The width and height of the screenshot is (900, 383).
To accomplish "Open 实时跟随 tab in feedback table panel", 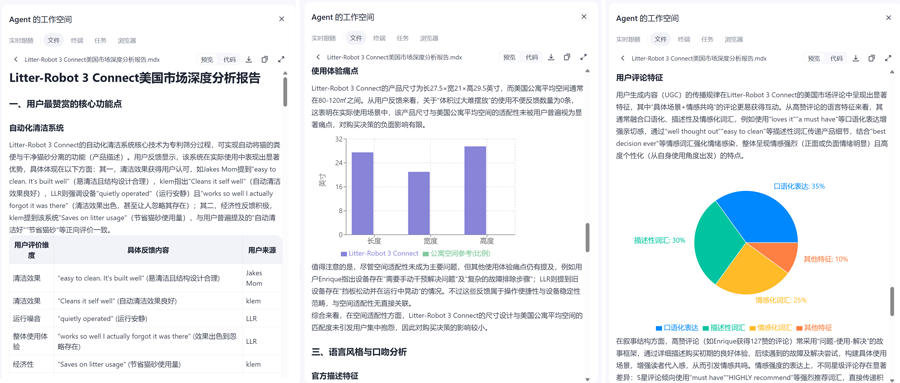I will (x=21, y=41).
